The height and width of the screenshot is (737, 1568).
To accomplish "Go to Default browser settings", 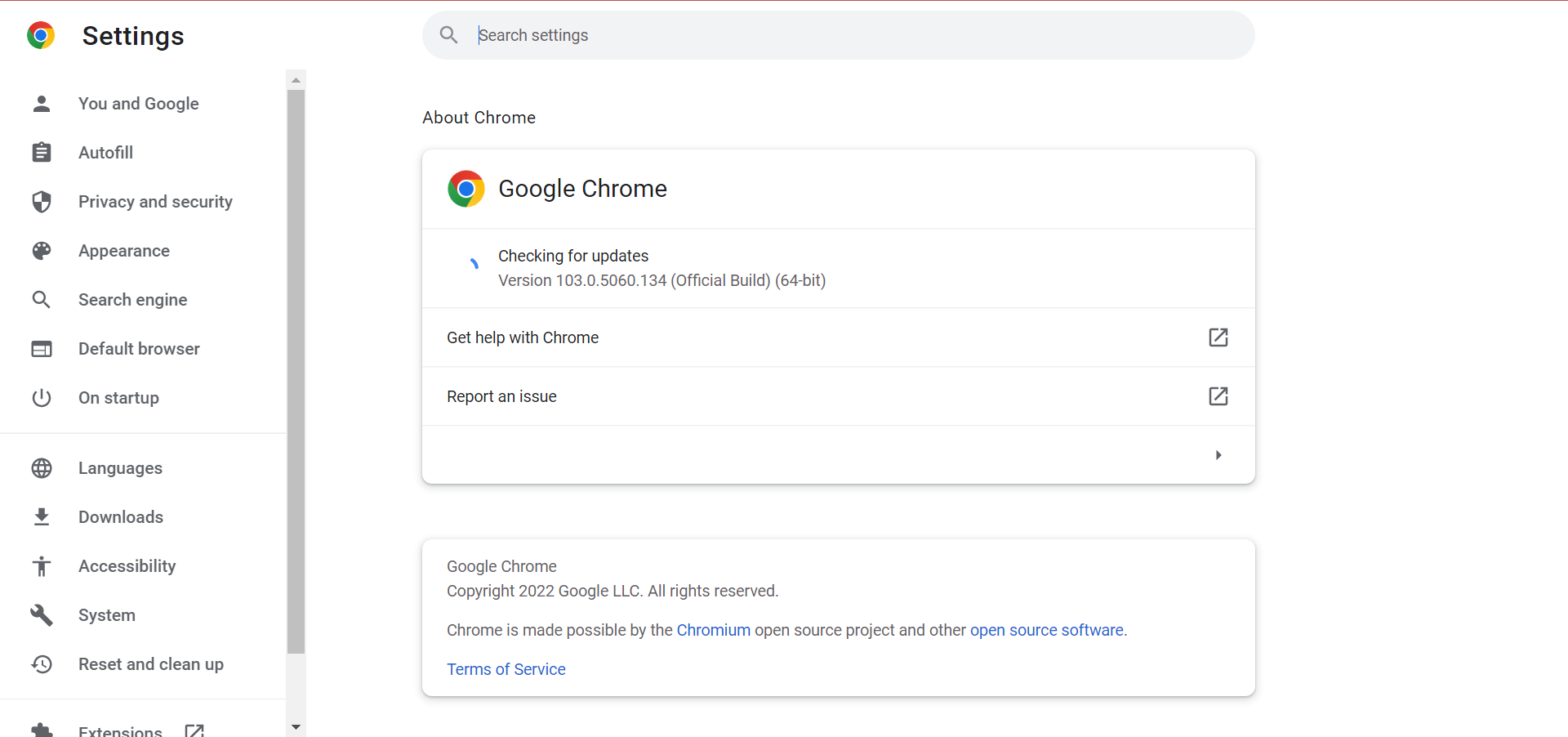I will coord(139,349).
